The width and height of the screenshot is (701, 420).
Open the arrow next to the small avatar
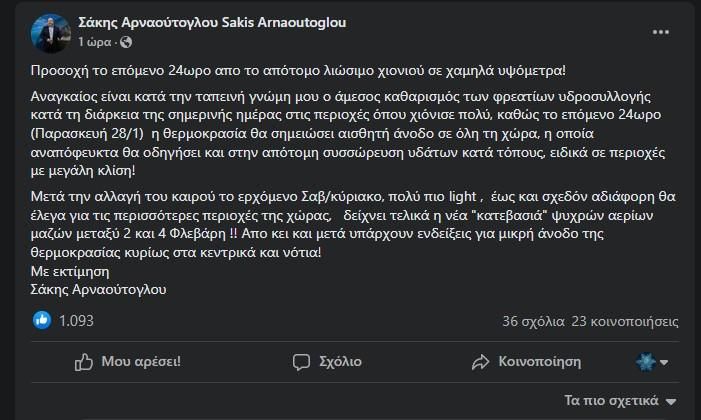pyautogui.click(x=664, y=362)
